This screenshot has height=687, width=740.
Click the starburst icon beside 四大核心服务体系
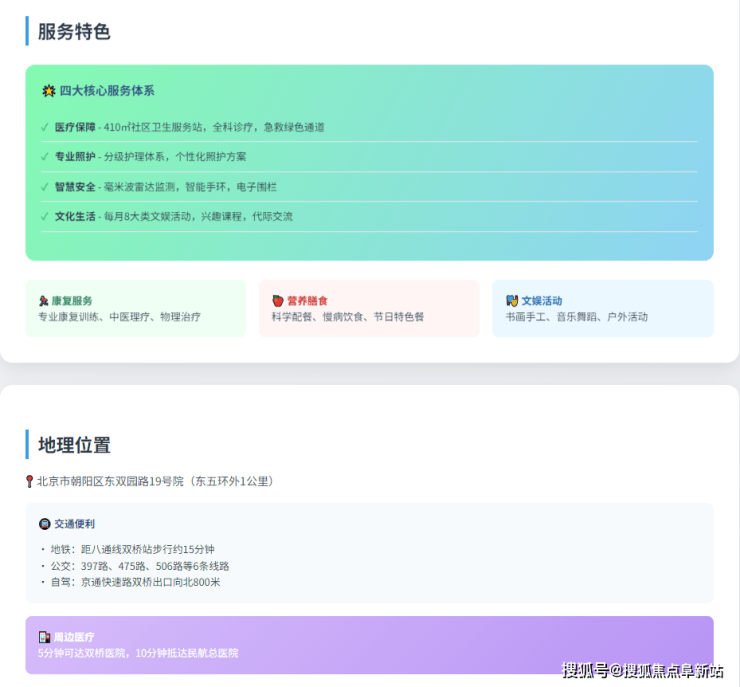coord(48,91)
